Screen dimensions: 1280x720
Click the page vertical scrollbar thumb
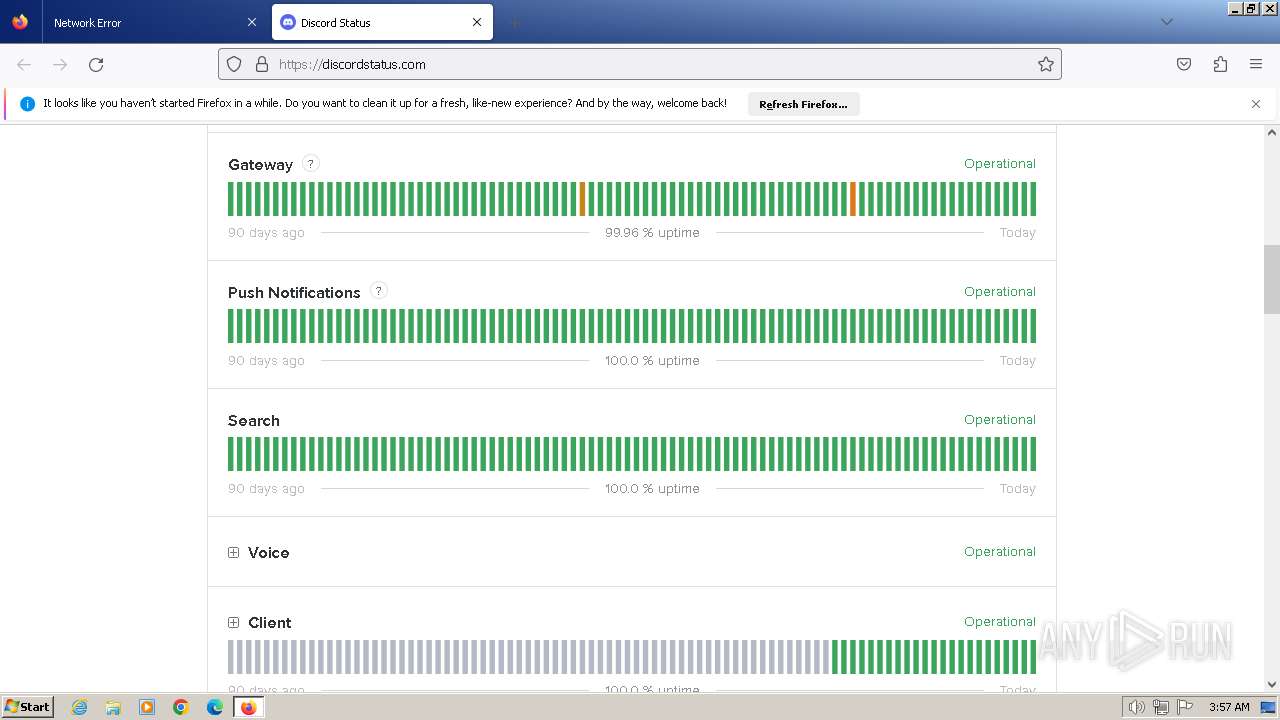pyautogui.click(x=1272, y=280)
